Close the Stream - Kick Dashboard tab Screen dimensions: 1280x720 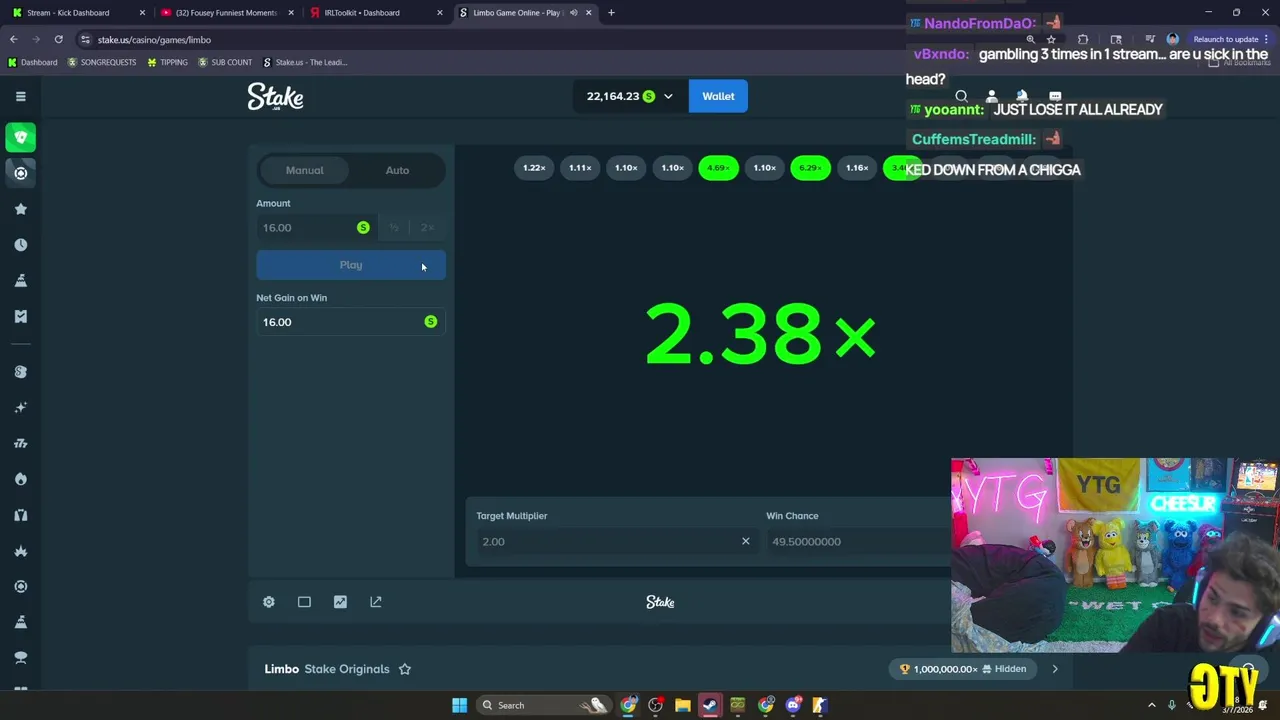(141, 13)
